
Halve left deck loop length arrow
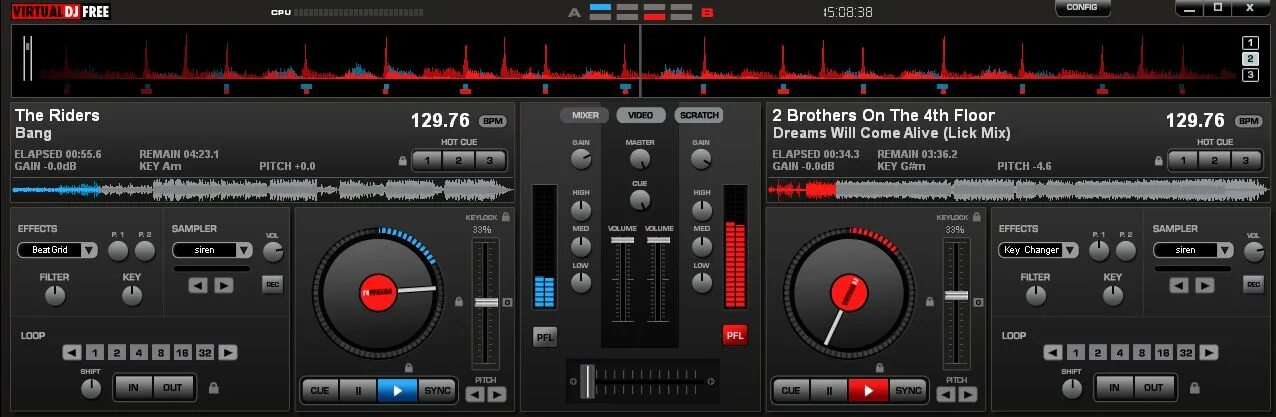(x=72, y=352)
